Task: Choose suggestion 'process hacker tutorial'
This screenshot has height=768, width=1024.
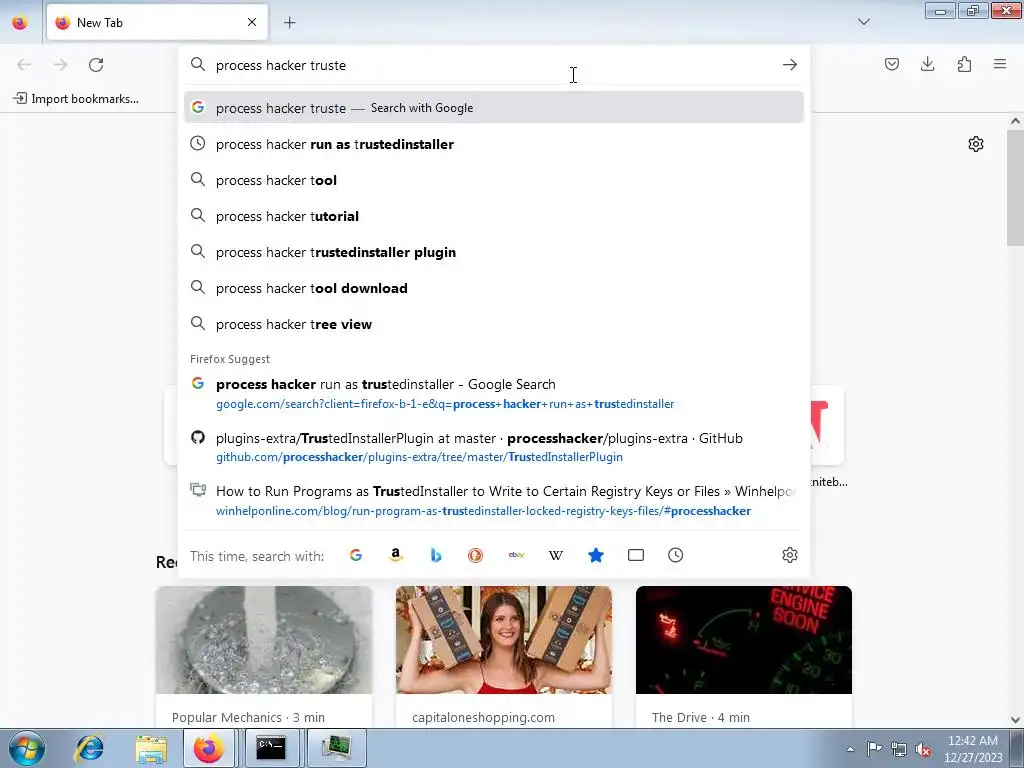Action: (x=494, y=216)
